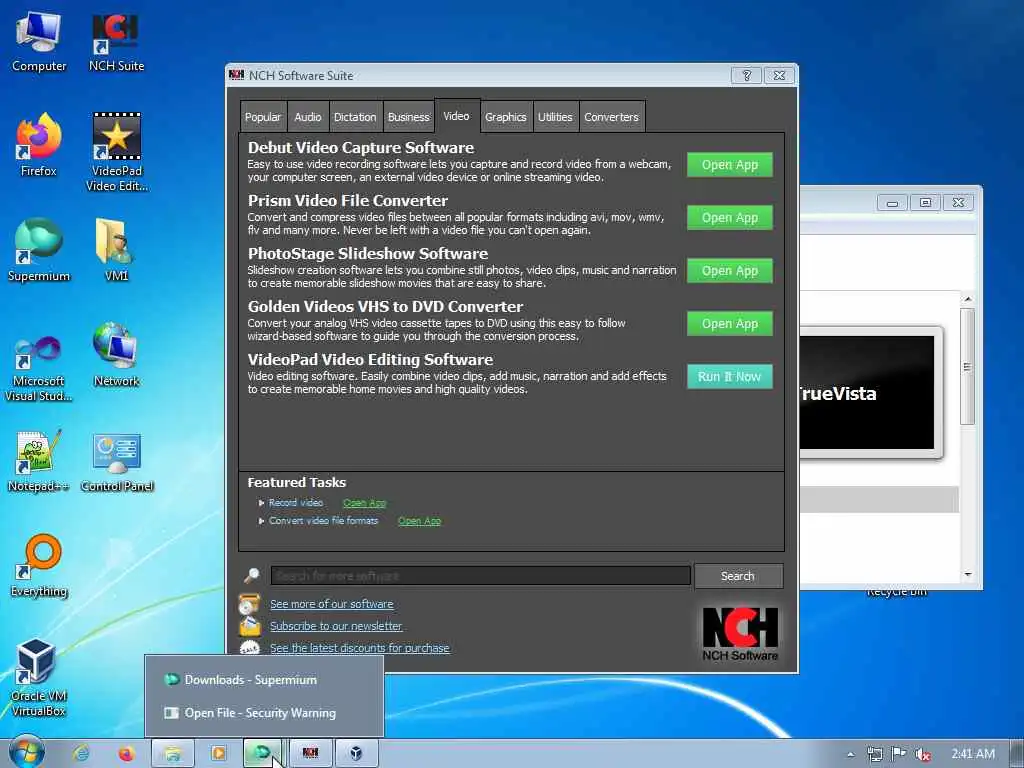Select the Supermium desktop shortcut
Screen dimensions: 1024x768
[39, 250]
